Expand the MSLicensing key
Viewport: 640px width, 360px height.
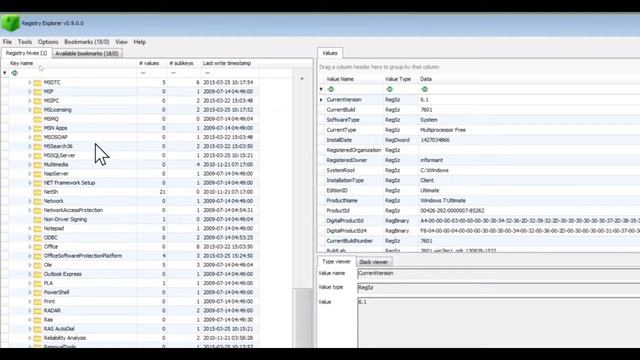tap(30, 110)
